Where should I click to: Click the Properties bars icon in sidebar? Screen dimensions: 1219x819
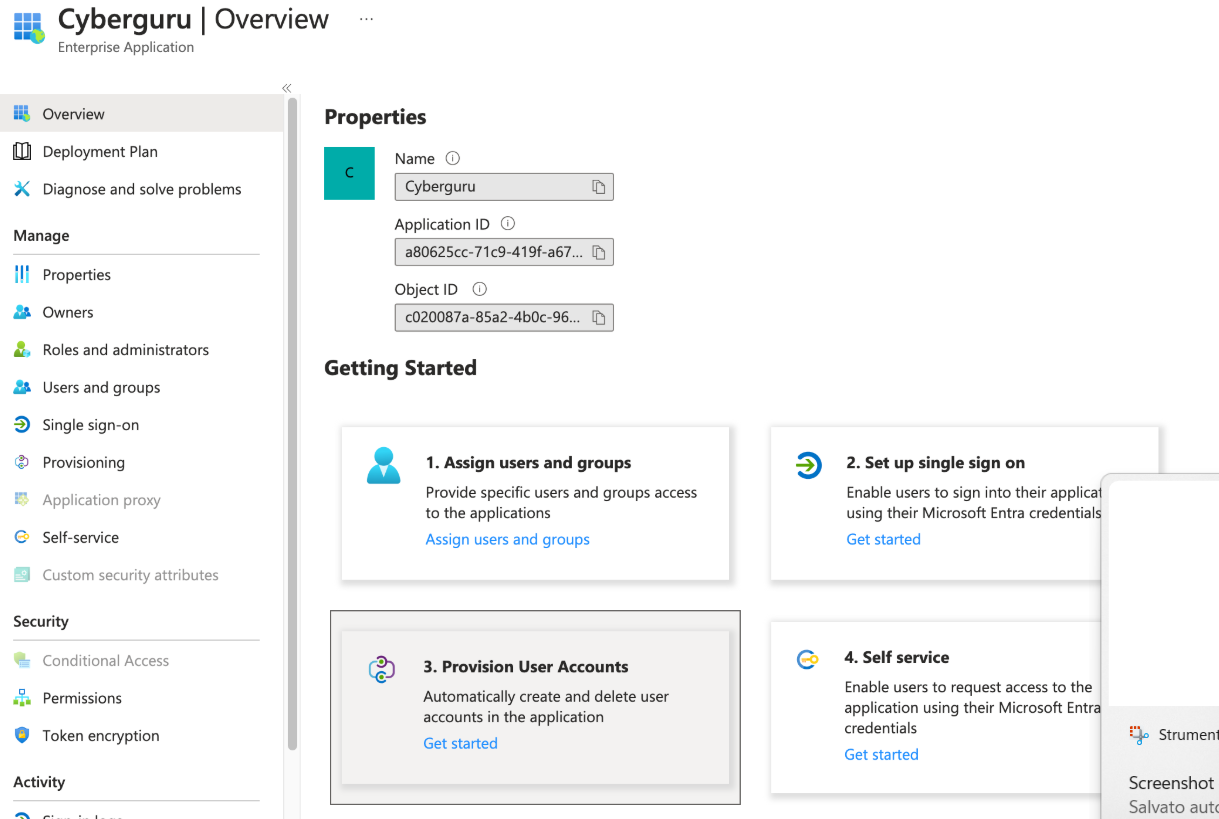click(x=22, y=274)
